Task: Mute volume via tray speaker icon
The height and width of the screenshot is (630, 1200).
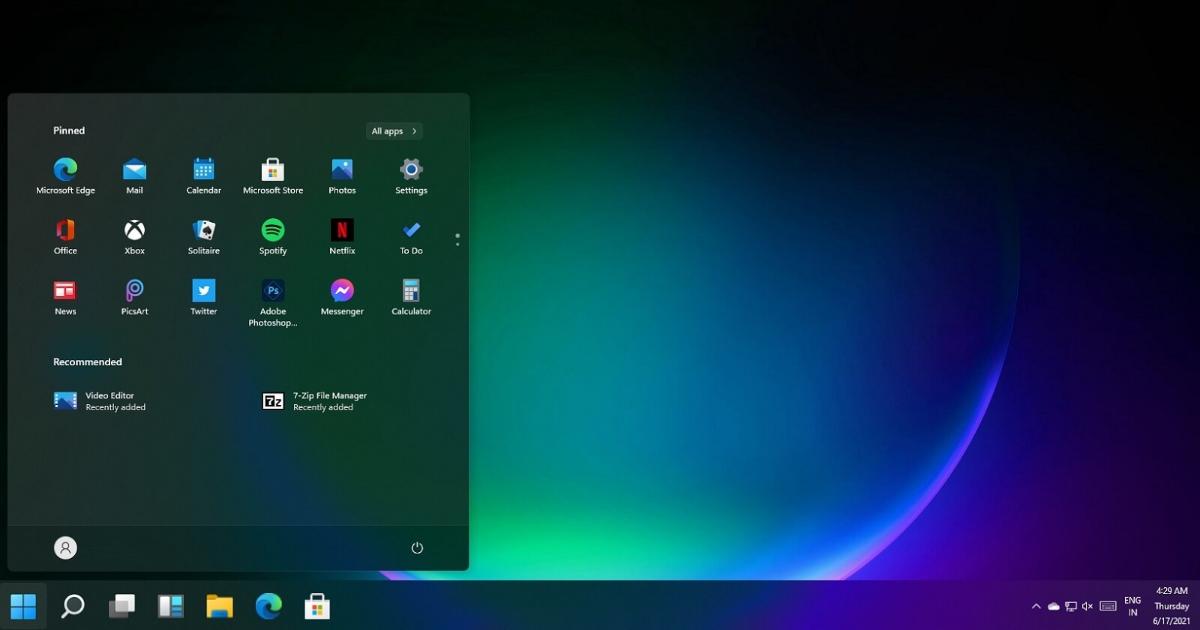Action: coord(1086,605)
